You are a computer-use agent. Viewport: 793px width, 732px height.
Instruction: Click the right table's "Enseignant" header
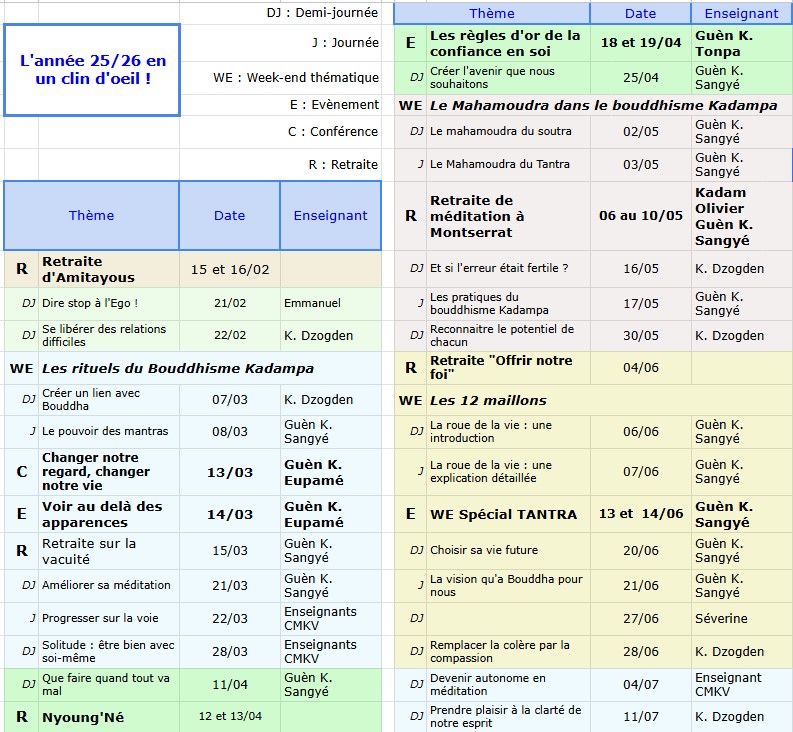click(741, 13)
